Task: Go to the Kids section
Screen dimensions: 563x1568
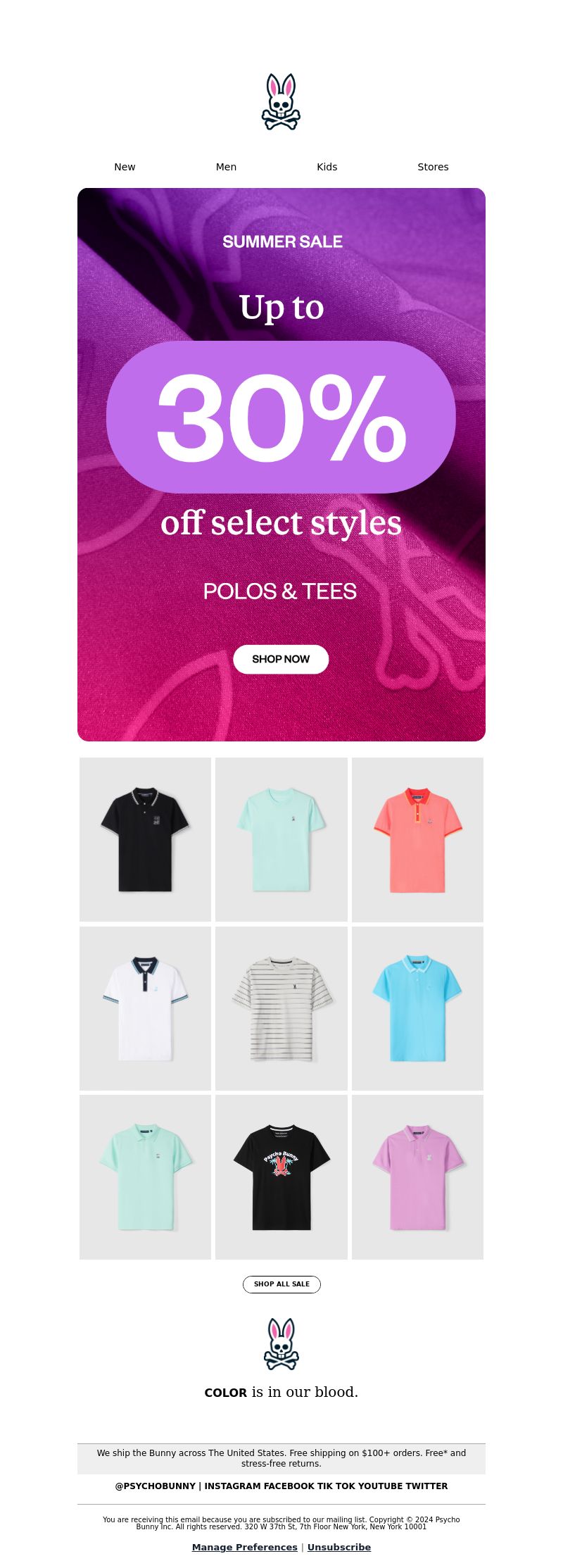Action: coord(327,167)
